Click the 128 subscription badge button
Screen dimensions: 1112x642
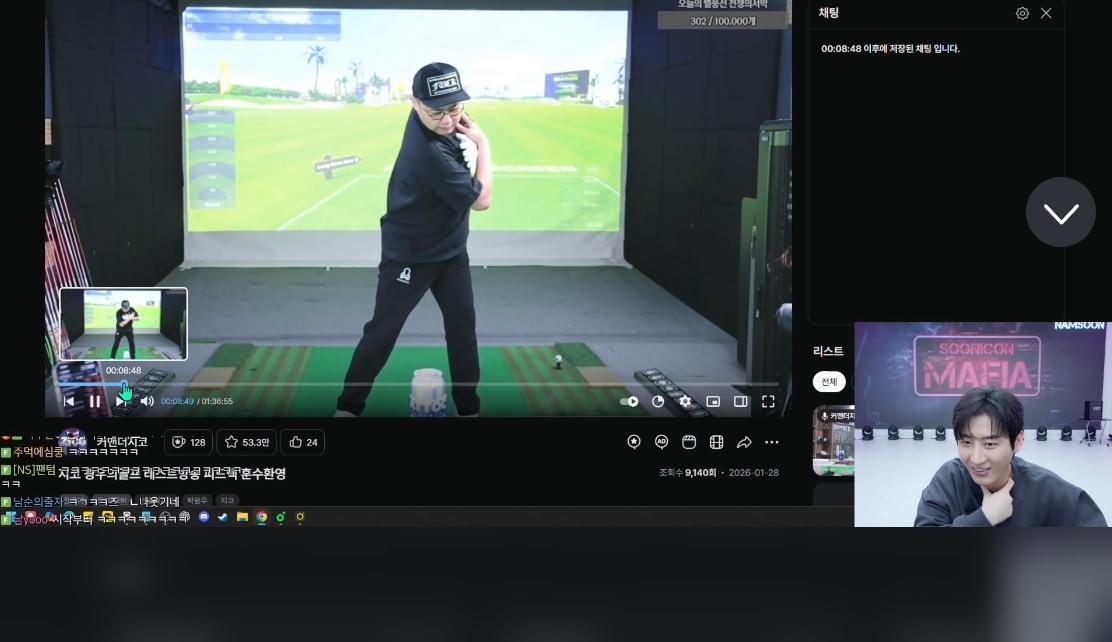(x=189, y=442)
